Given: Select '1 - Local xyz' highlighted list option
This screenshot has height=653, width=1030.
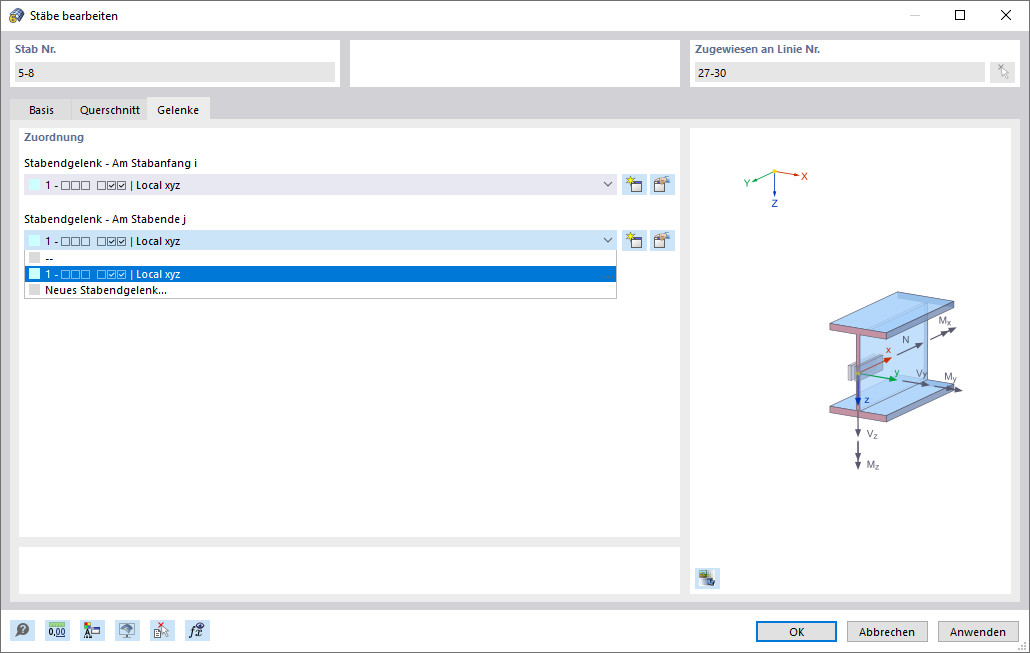Looking at the screenshot, I should (321, 274).
